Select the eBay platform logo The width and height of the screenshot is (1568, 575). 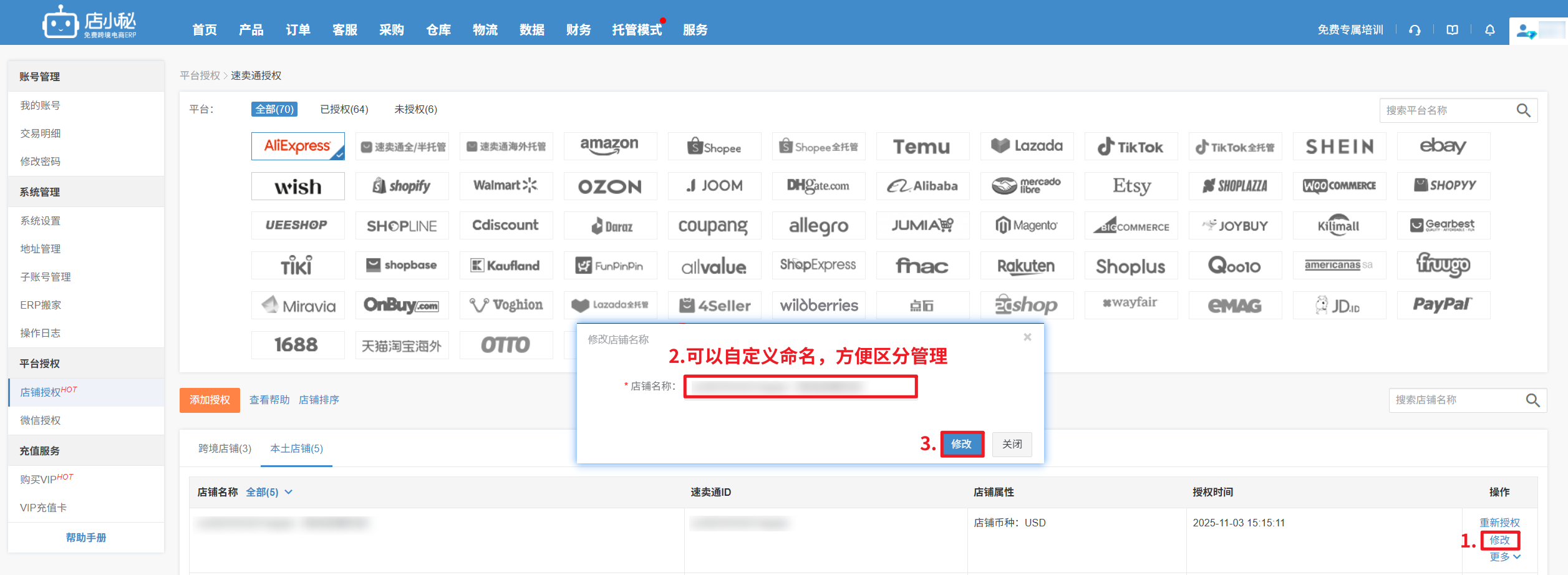coord(1443,146)
